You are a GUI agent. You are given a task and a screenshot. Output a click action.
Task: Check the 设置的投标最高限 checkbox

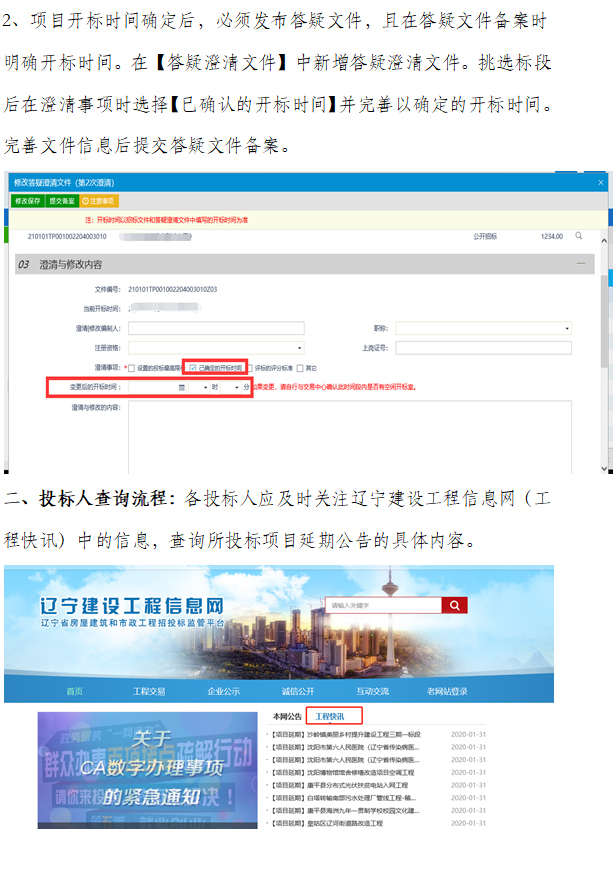tap(131, 367)
